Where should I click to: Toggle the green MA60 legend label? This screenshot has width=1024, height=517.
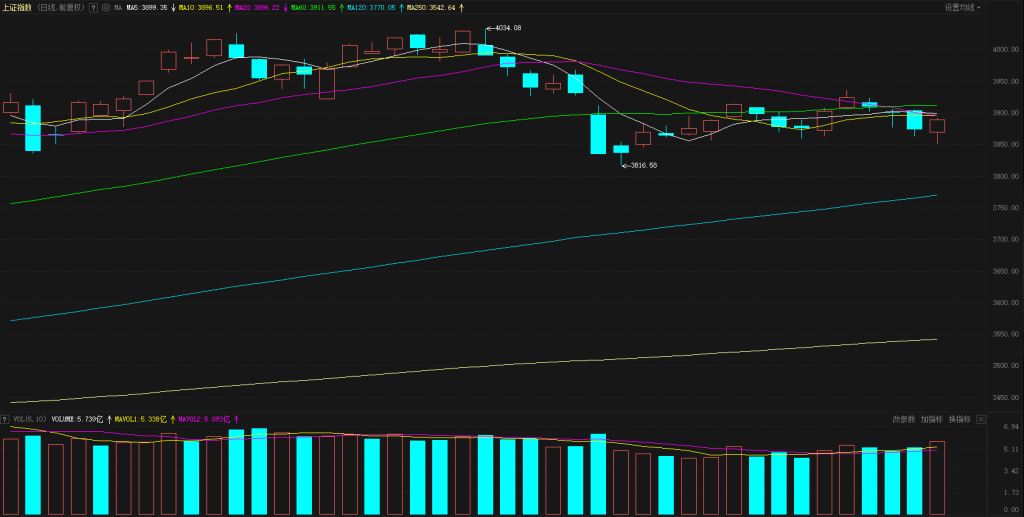pyautogui.click(x=311, y=7)
